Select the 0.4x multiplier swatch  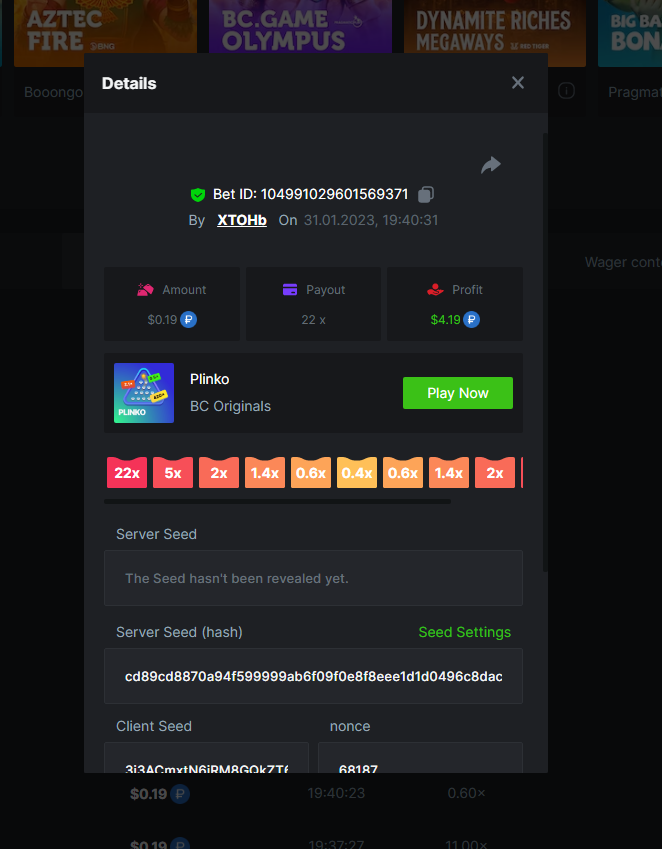click(357, 473)
